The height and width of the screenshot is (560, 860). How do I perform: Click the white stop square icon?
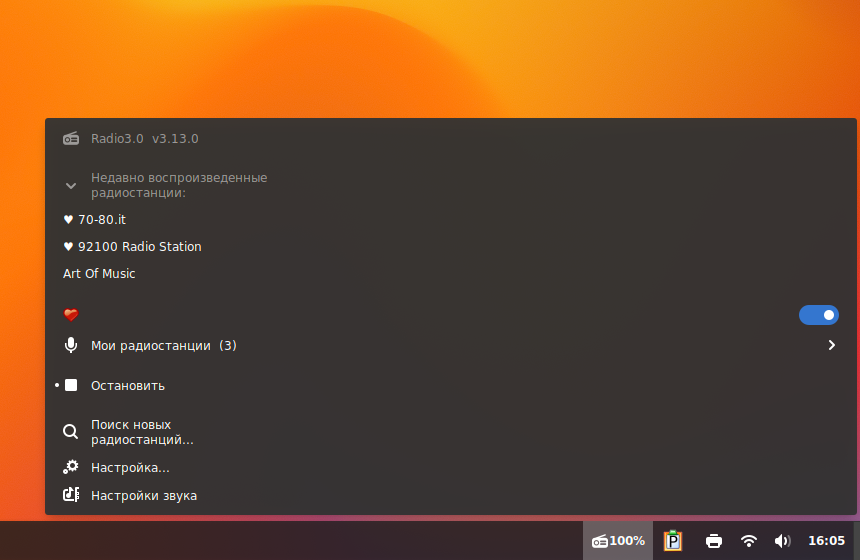(71, 385)
